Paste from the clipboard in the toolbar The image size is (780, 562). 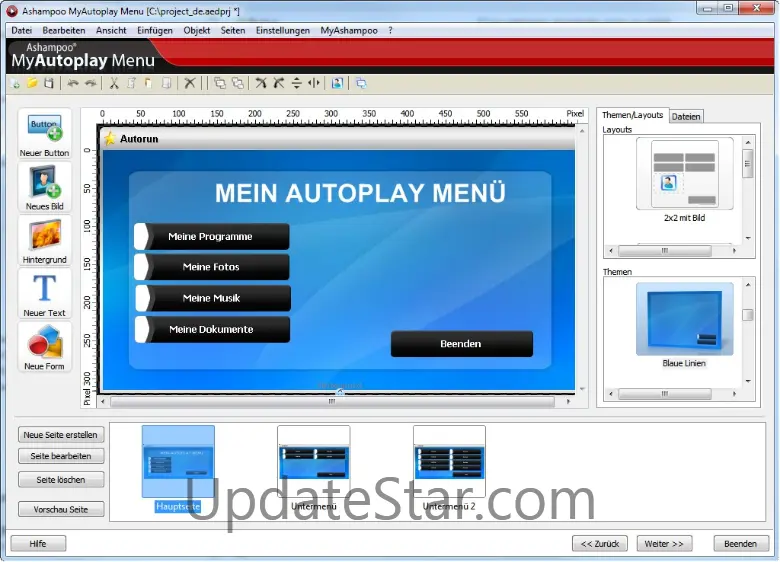148,83
